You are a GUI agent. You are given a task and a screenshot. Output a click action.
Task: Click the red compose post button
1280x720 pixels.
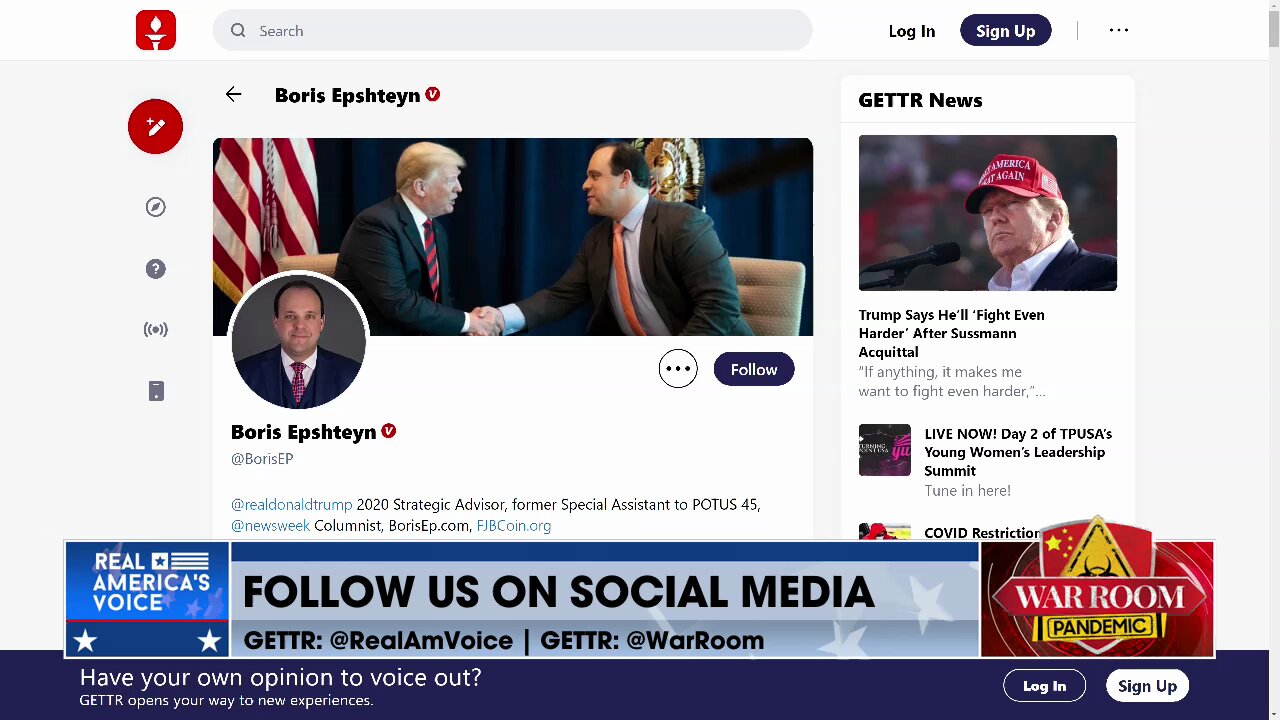click(155, 126)
